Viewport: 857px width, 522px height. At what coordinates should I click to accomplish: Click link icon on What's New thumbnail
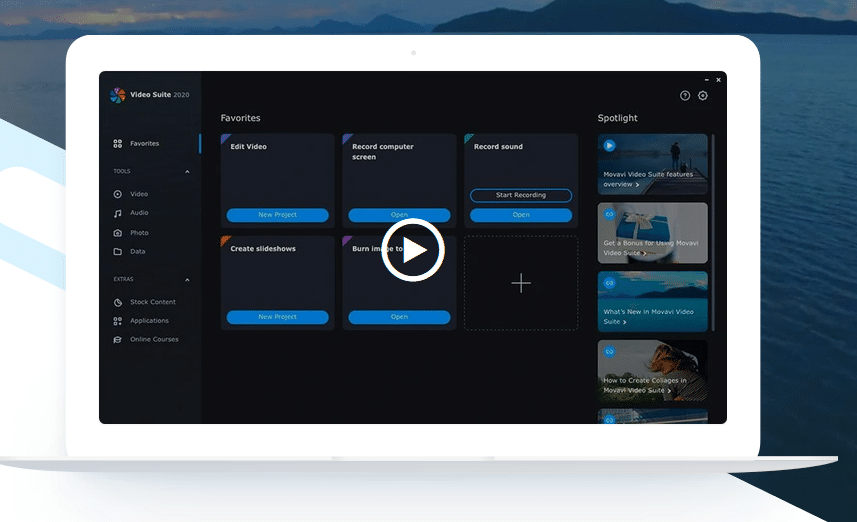coord(609,283)
